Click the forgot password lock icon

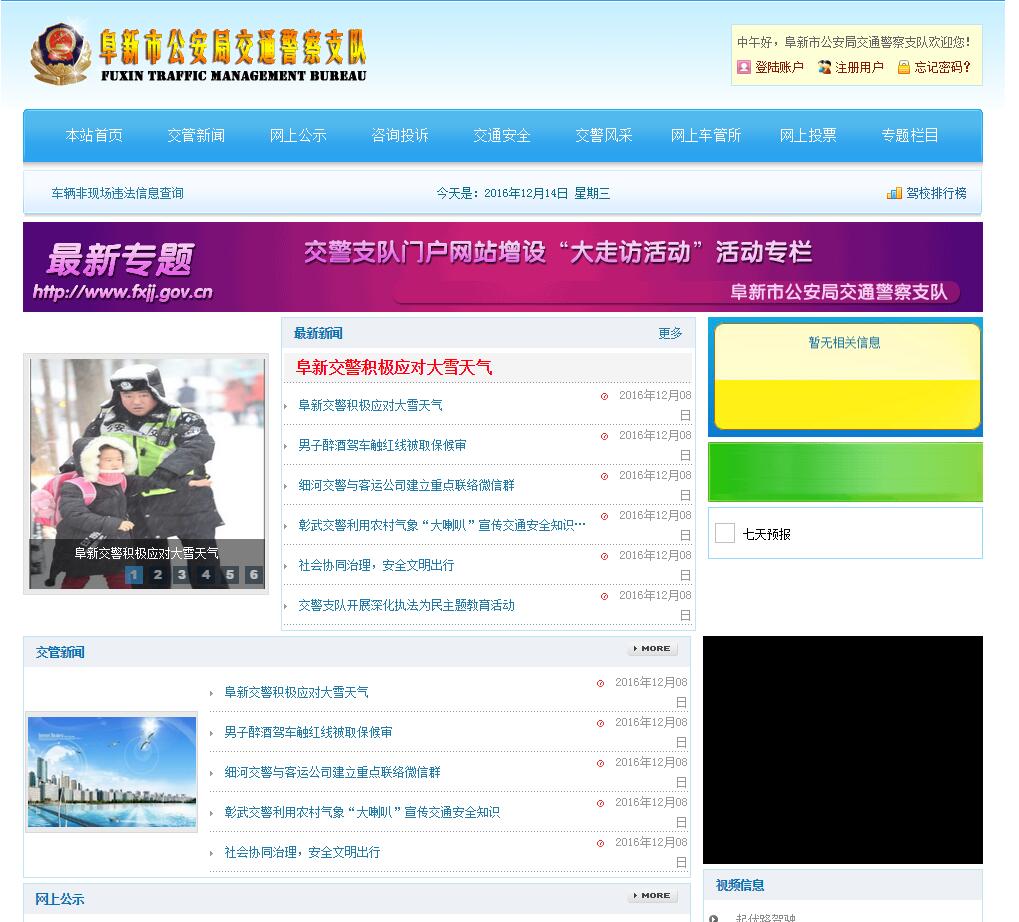click(903, 67)
